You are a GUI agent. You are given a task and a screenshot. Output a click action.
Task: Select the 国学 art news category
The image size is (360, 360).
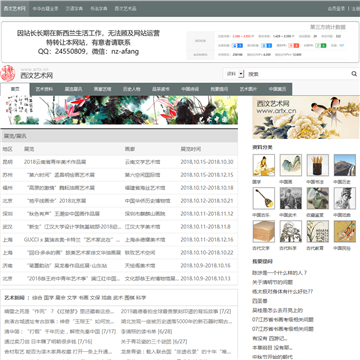(x=49, y=298)
